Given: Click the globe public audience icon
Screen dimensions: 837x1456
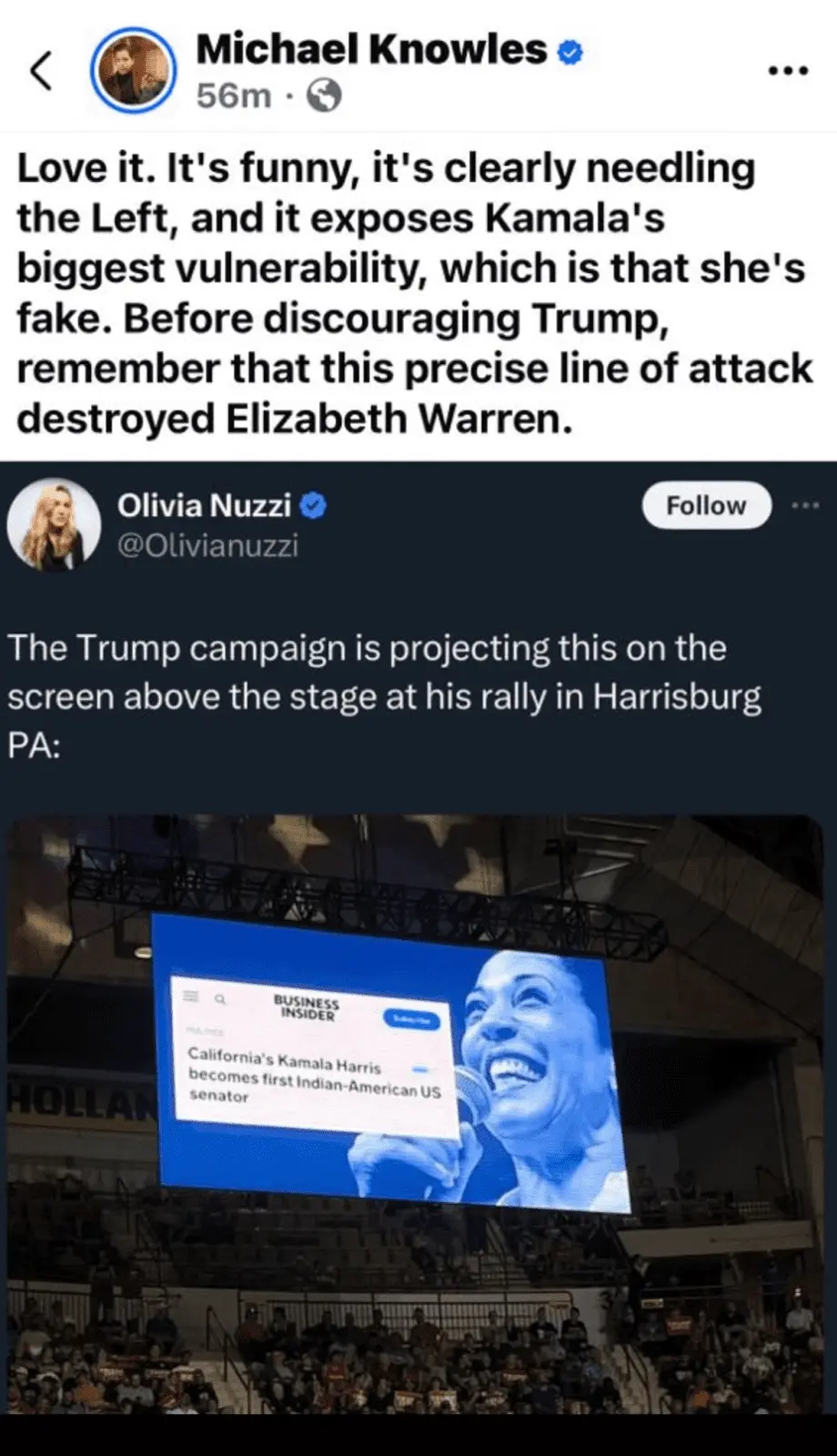Looking at the screenshot, I should click(x=325, y=96).
